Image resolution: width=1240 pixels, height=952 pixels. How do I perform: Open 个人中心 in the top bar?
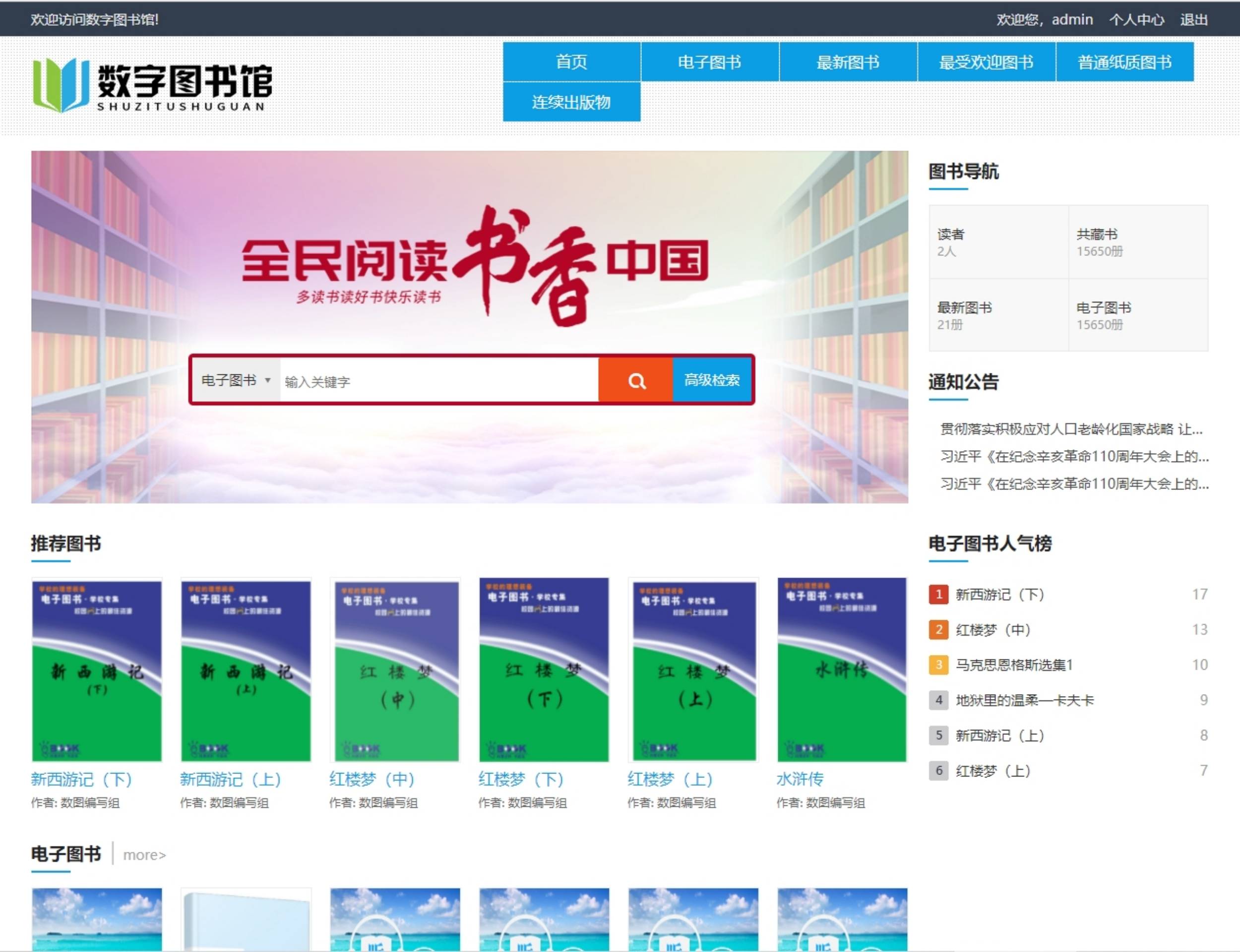click(1136, 20)
